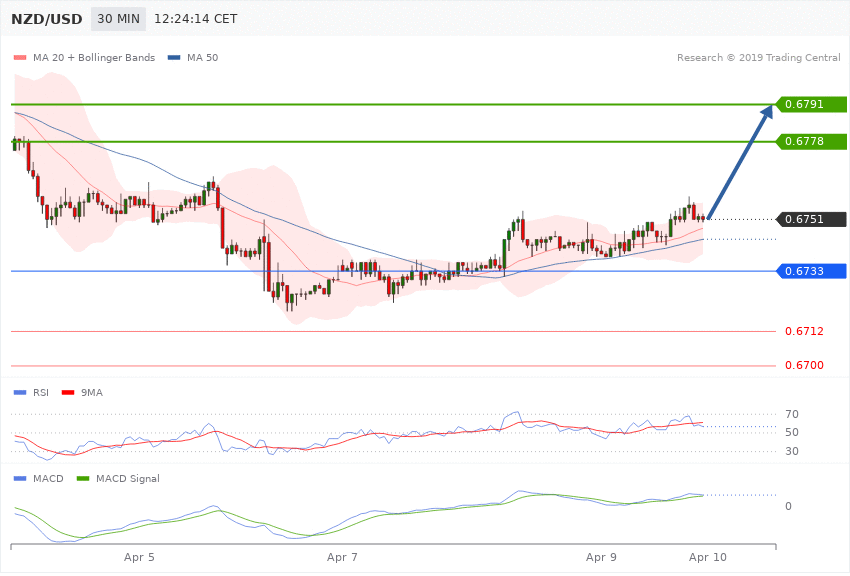This screenshot has width=850, height=576.
Task: Click the Apr 9 date axis label
Action: click(x=601, y=557)
